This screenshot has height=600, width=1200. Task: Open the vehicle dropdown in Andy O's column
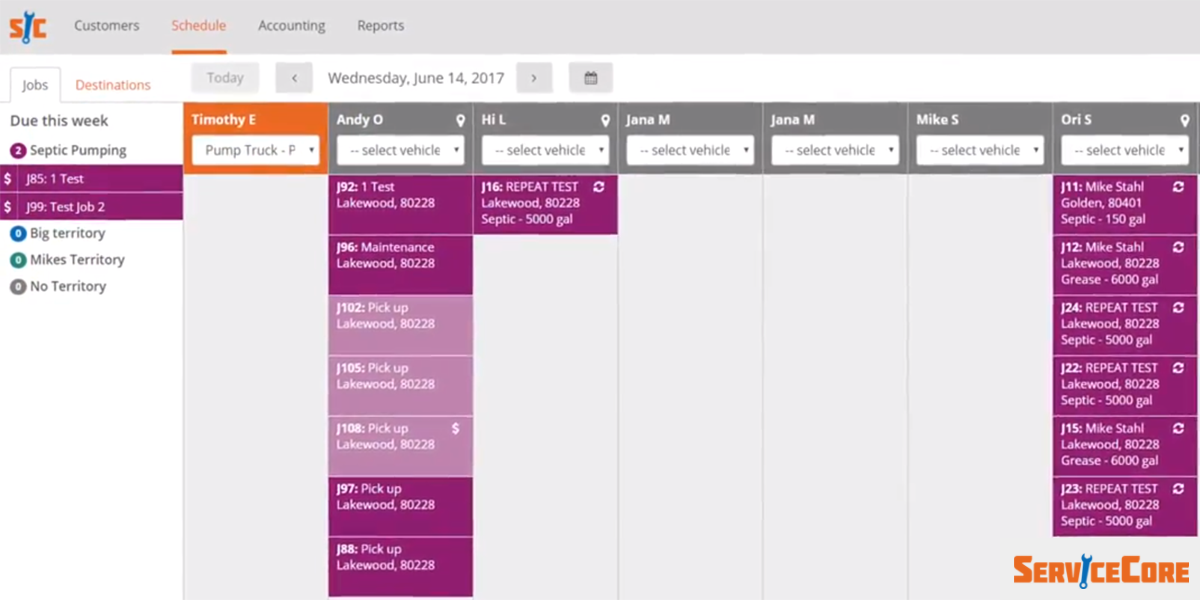(x=400, y=149)
